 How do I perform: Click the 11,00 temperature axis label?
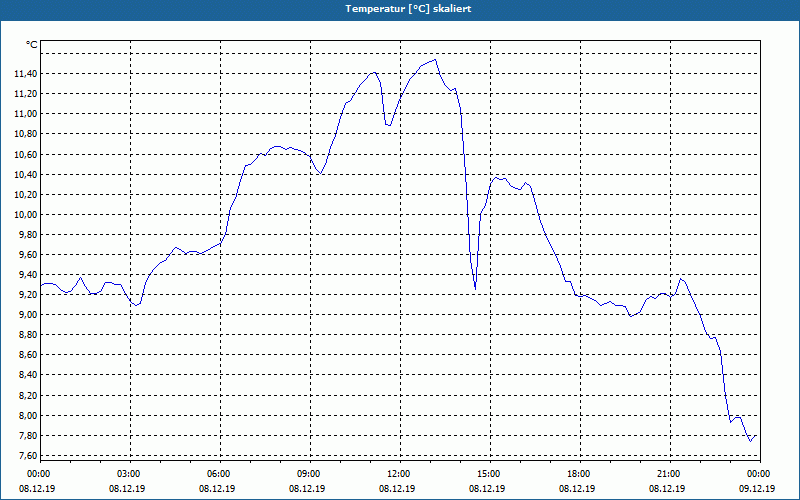coord(26,114)
